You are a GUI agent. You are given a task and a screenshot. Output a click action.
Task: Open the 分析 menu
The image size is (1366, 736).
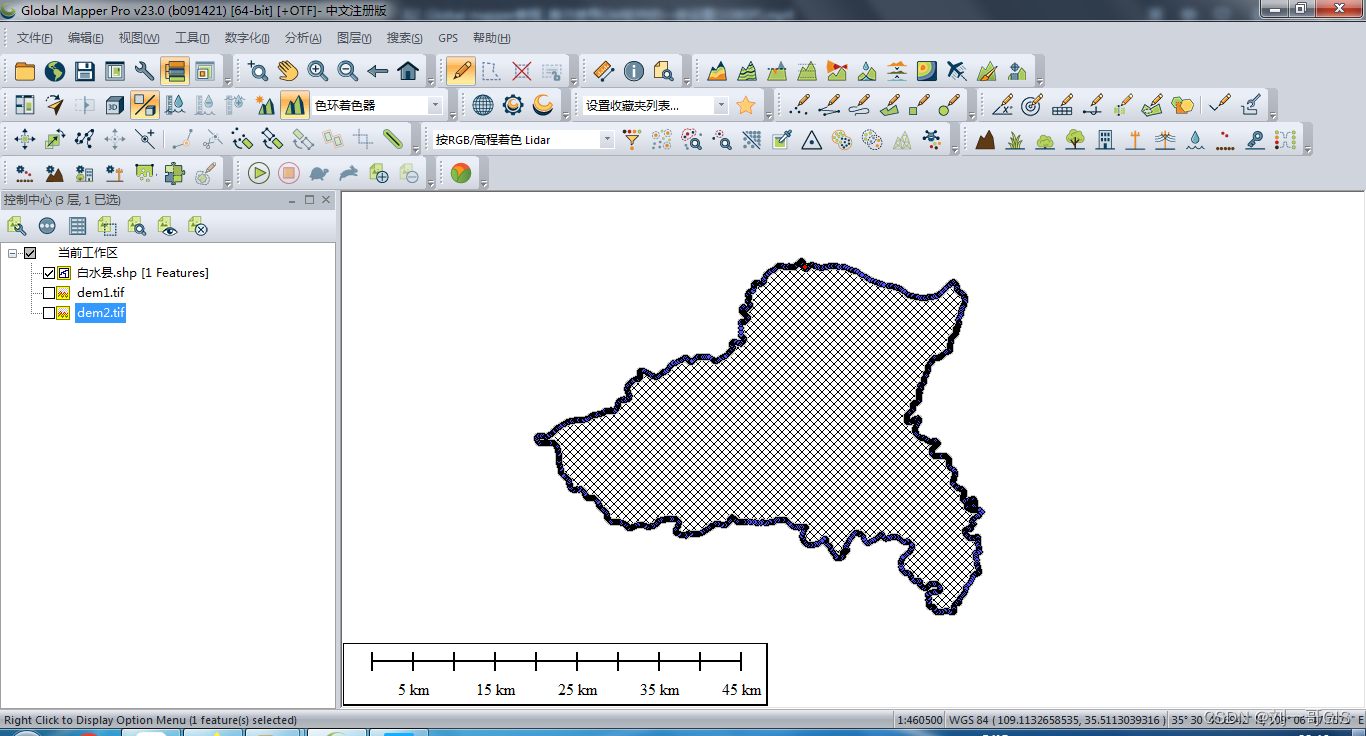(303, 38)
